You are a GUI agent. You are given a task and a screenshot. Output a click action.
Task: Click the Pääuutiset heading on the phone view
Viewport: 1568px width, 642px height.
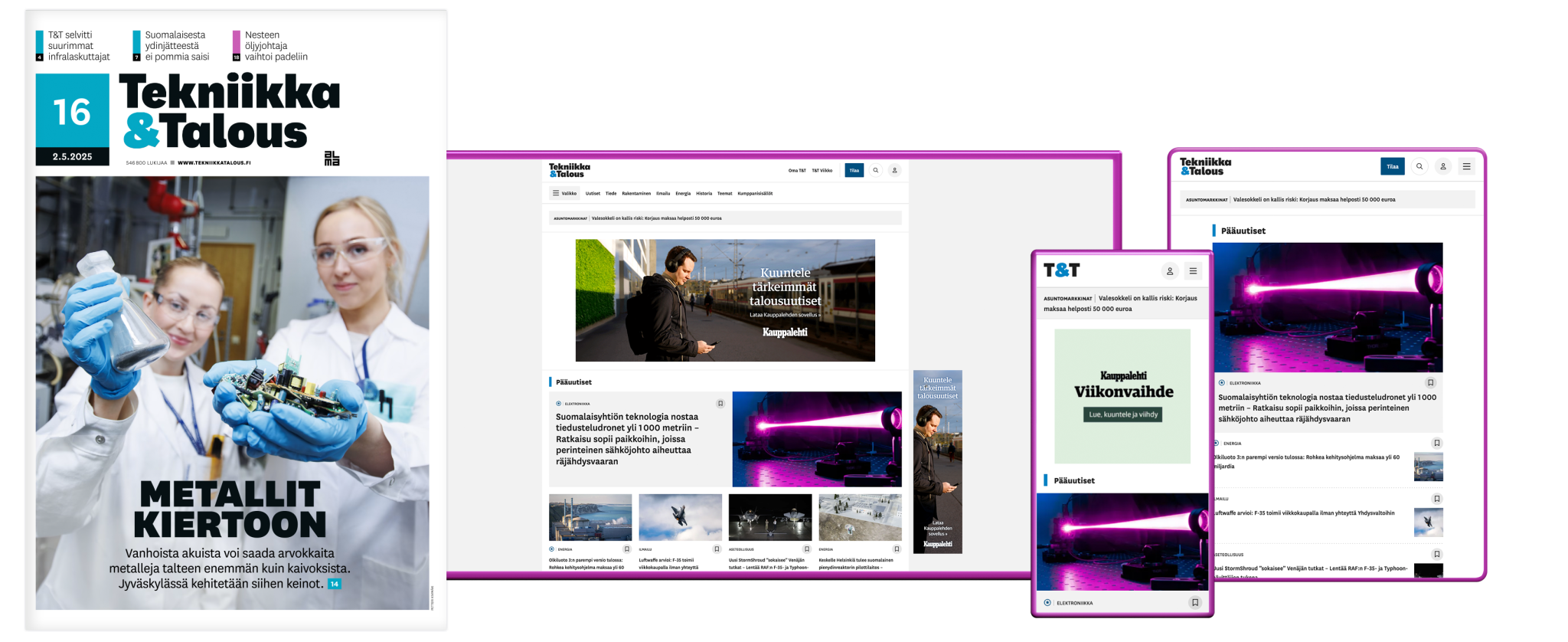point(1074,480)
